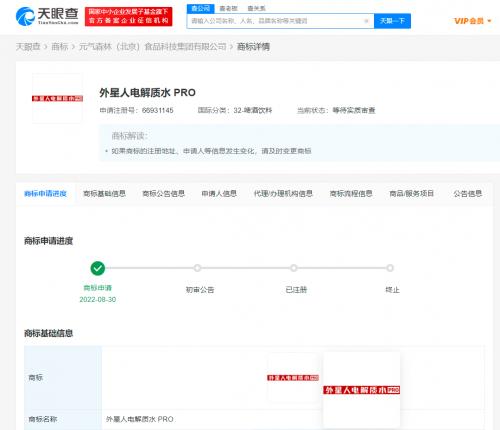
Task: Click the small trademark image in 商标 row
Action: tap(293, 378)
